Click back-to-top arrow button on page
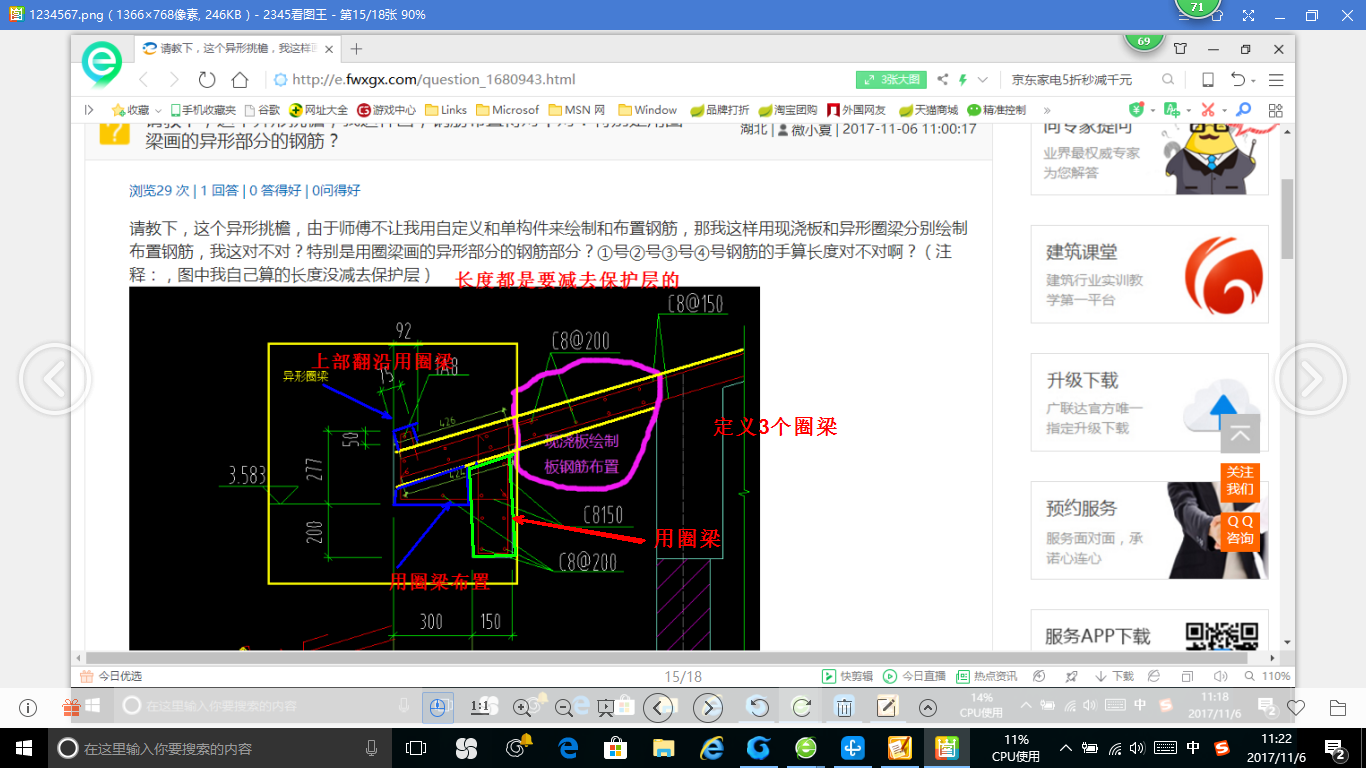 click(x=1240, y=434)
